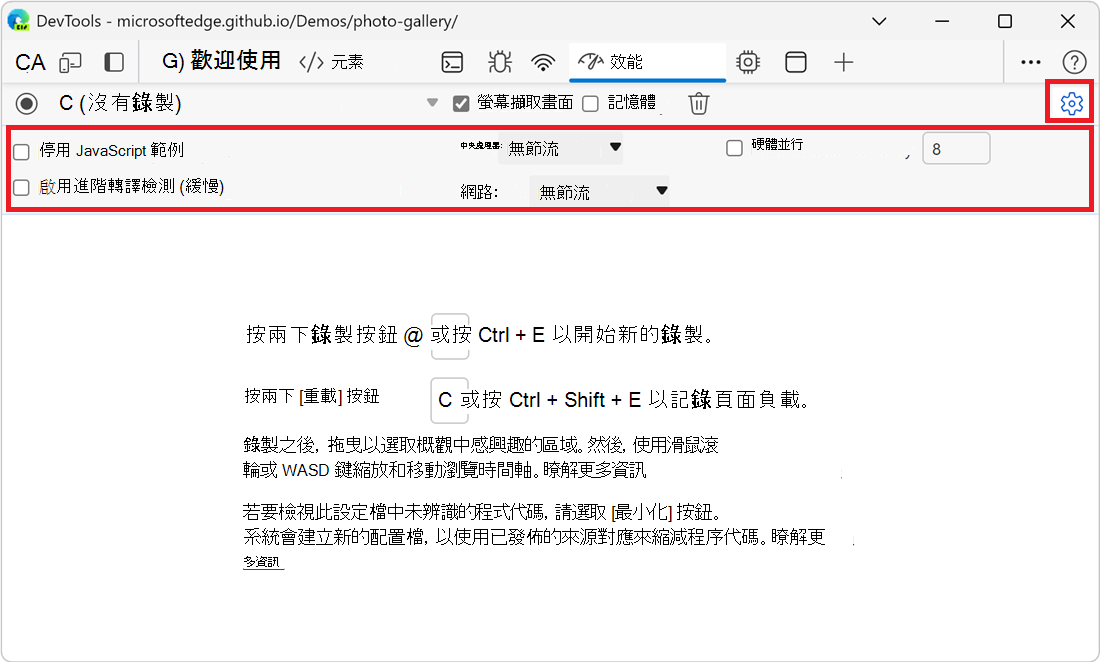Click the Network connectivity icon

(543, 61)
